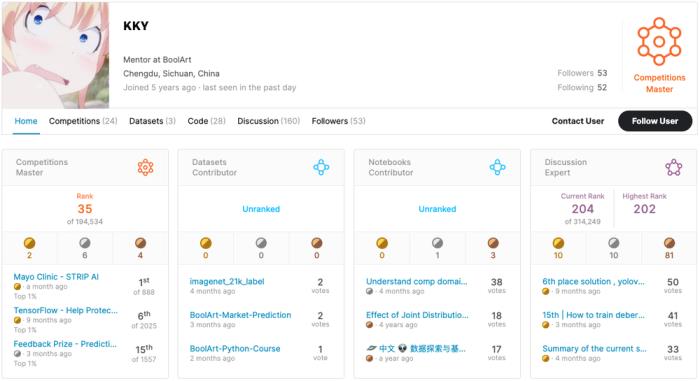
Task: Click the gold medal beside 6th place solution
Action: [x=546, y=291]
